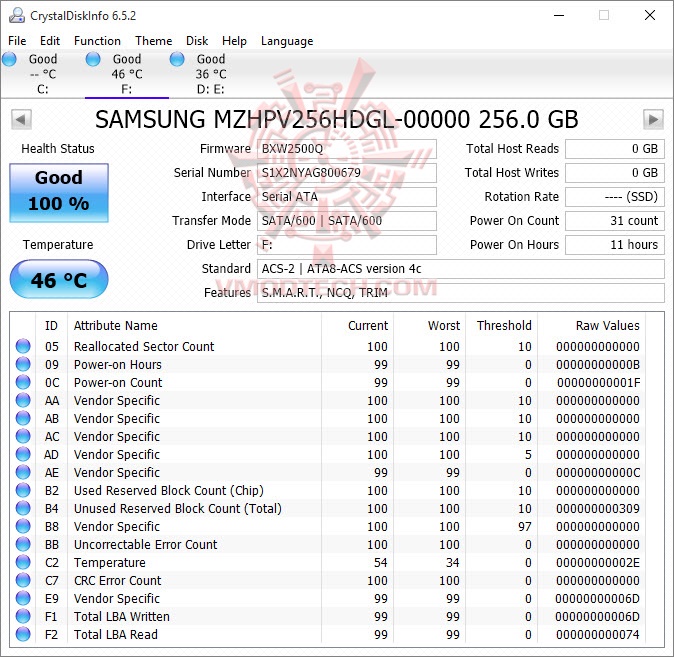
Task: Open the Function menu
Action: (x=97, y=41)
